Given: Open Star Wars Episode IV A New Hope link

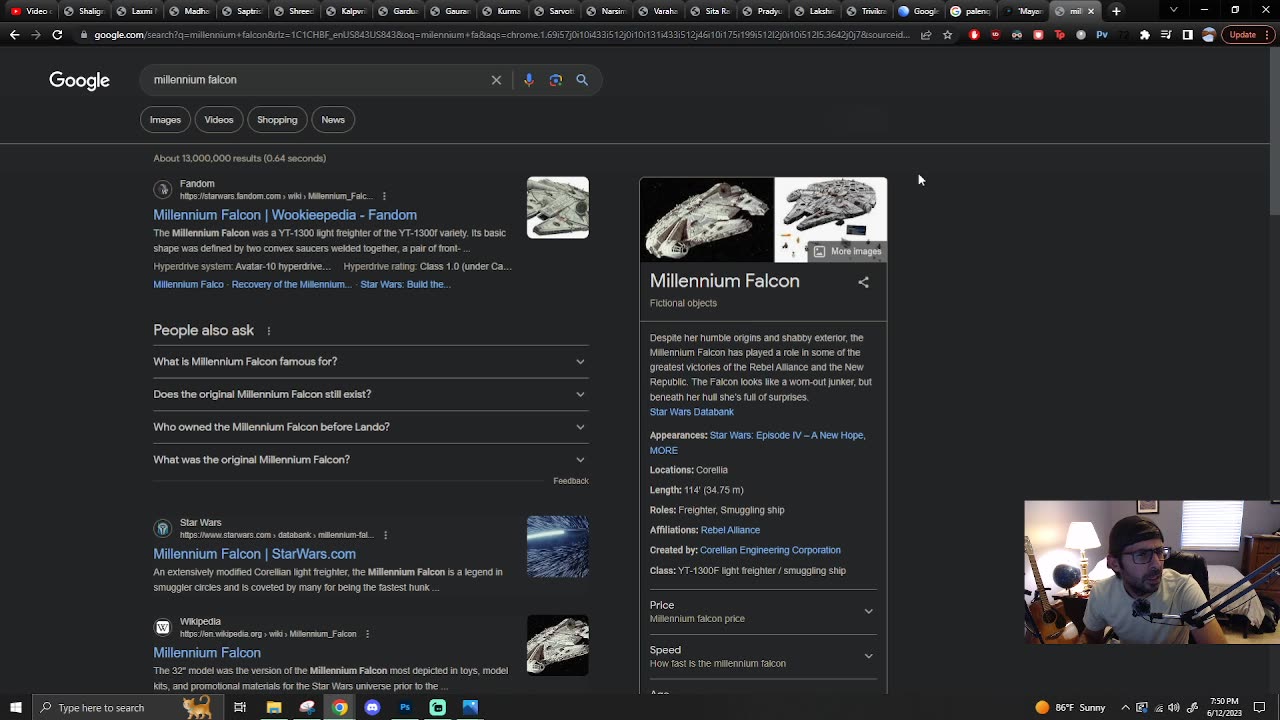Looking at the screenshot, I should tap(787, 436).
